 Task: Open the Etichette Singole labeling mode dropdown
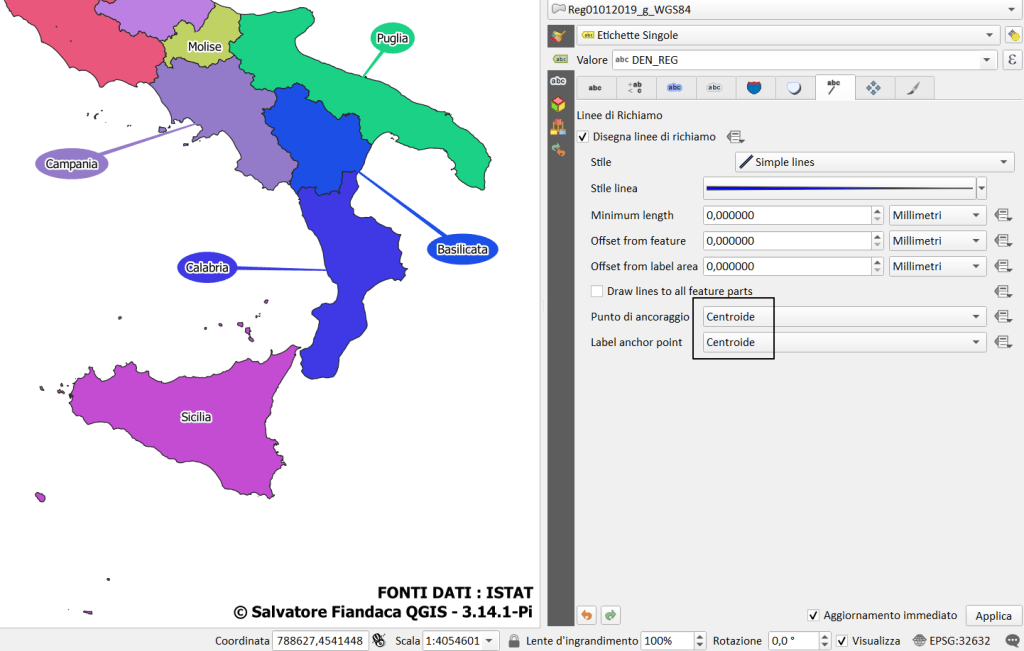point(787,35)
